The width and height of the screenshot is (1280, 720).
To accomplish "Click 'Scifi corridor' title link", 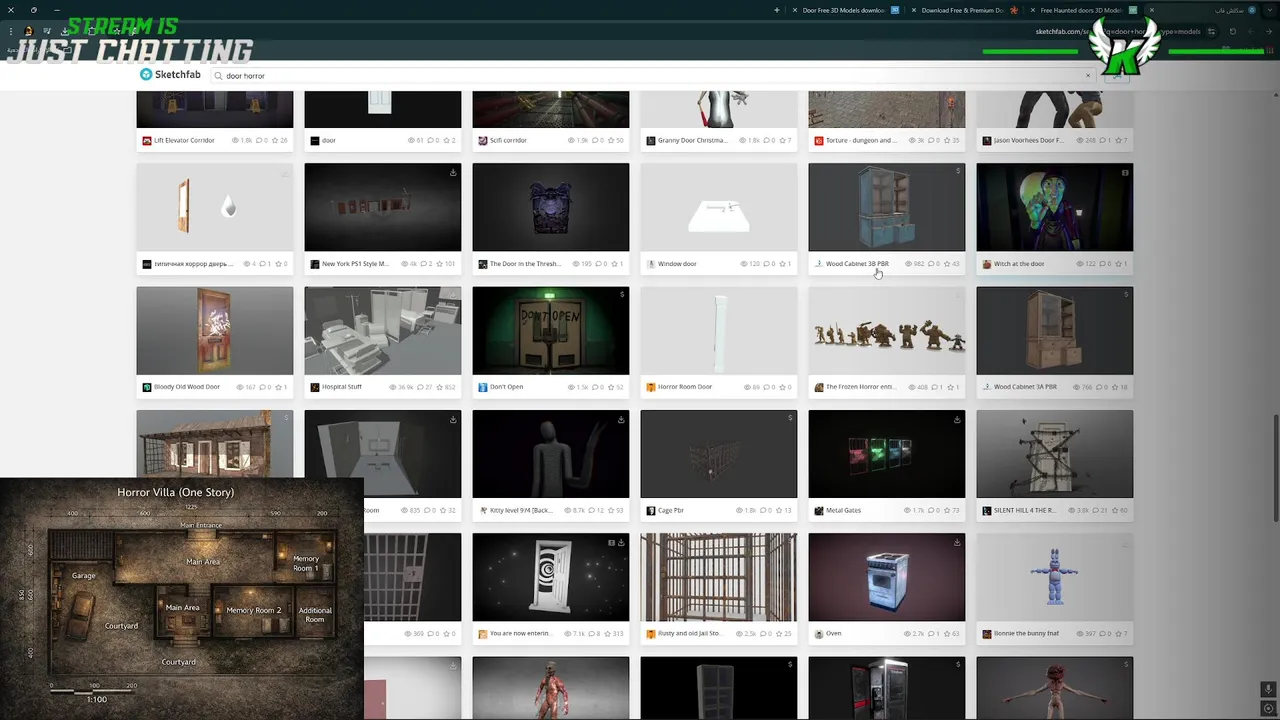I will [508, 141].
